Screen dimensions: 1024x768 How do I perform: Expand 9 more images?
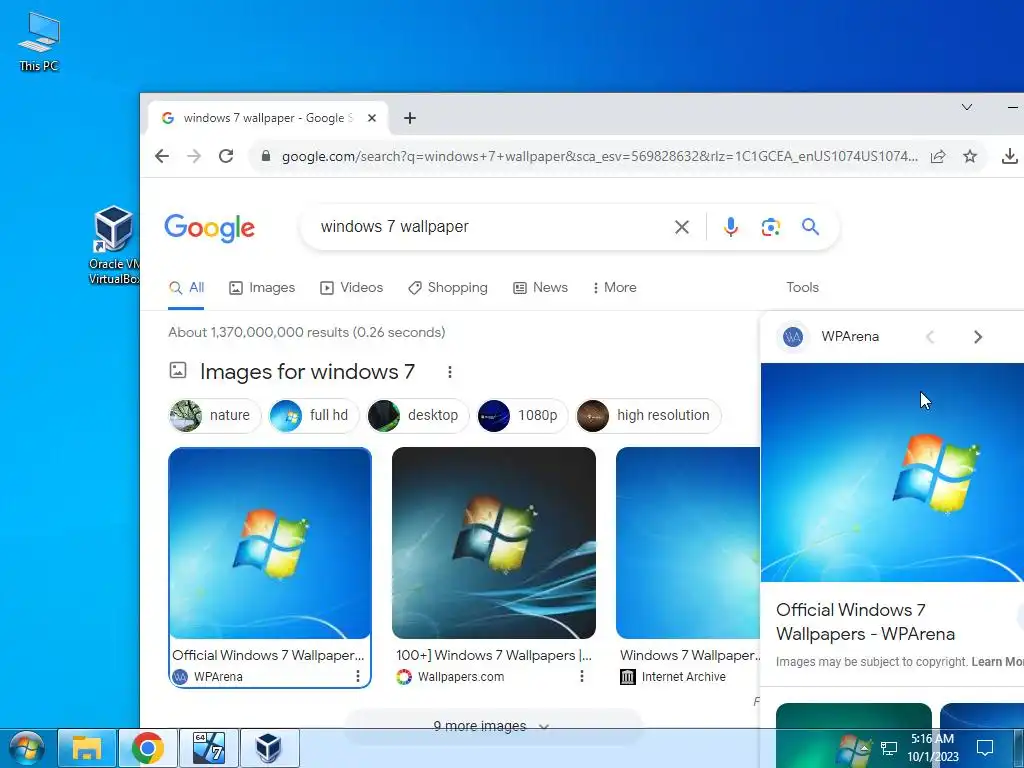(492, 726)
